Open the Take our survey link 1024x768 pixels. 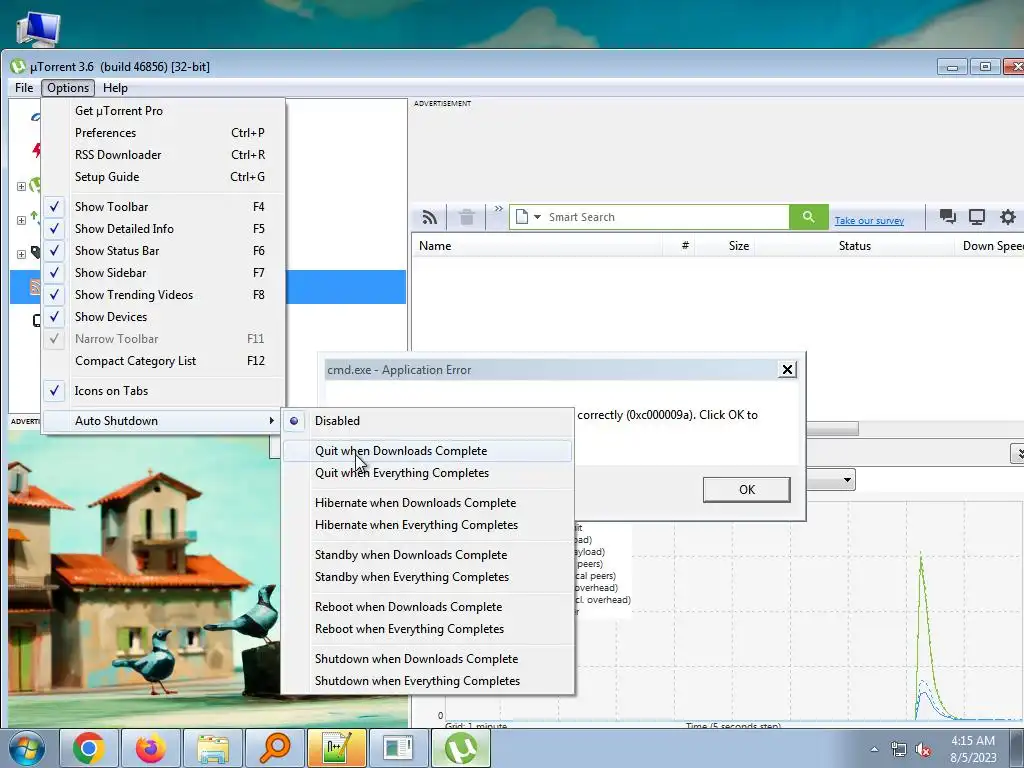click(869, 221)
